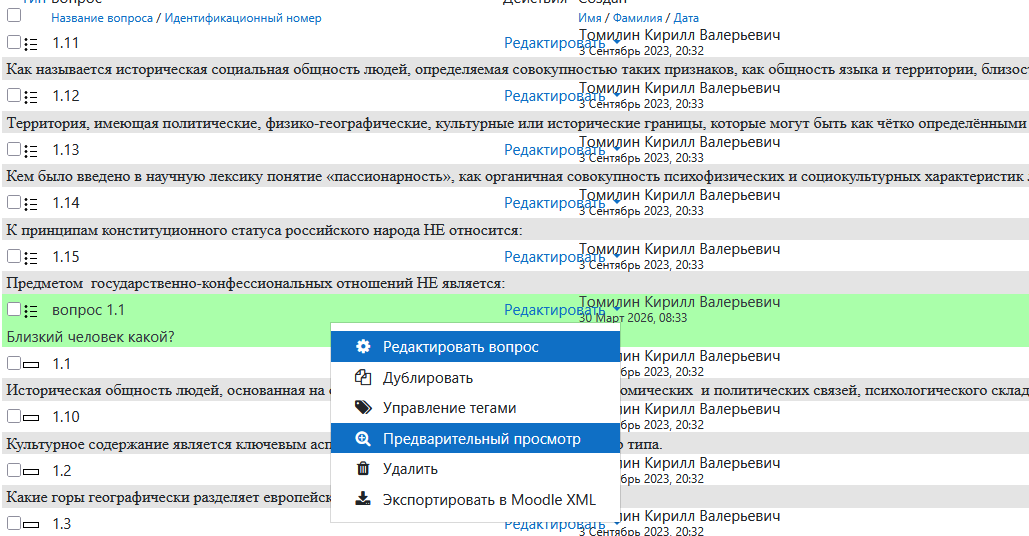Click the multiple-choice type icon for question 1.11

(31, 44)
